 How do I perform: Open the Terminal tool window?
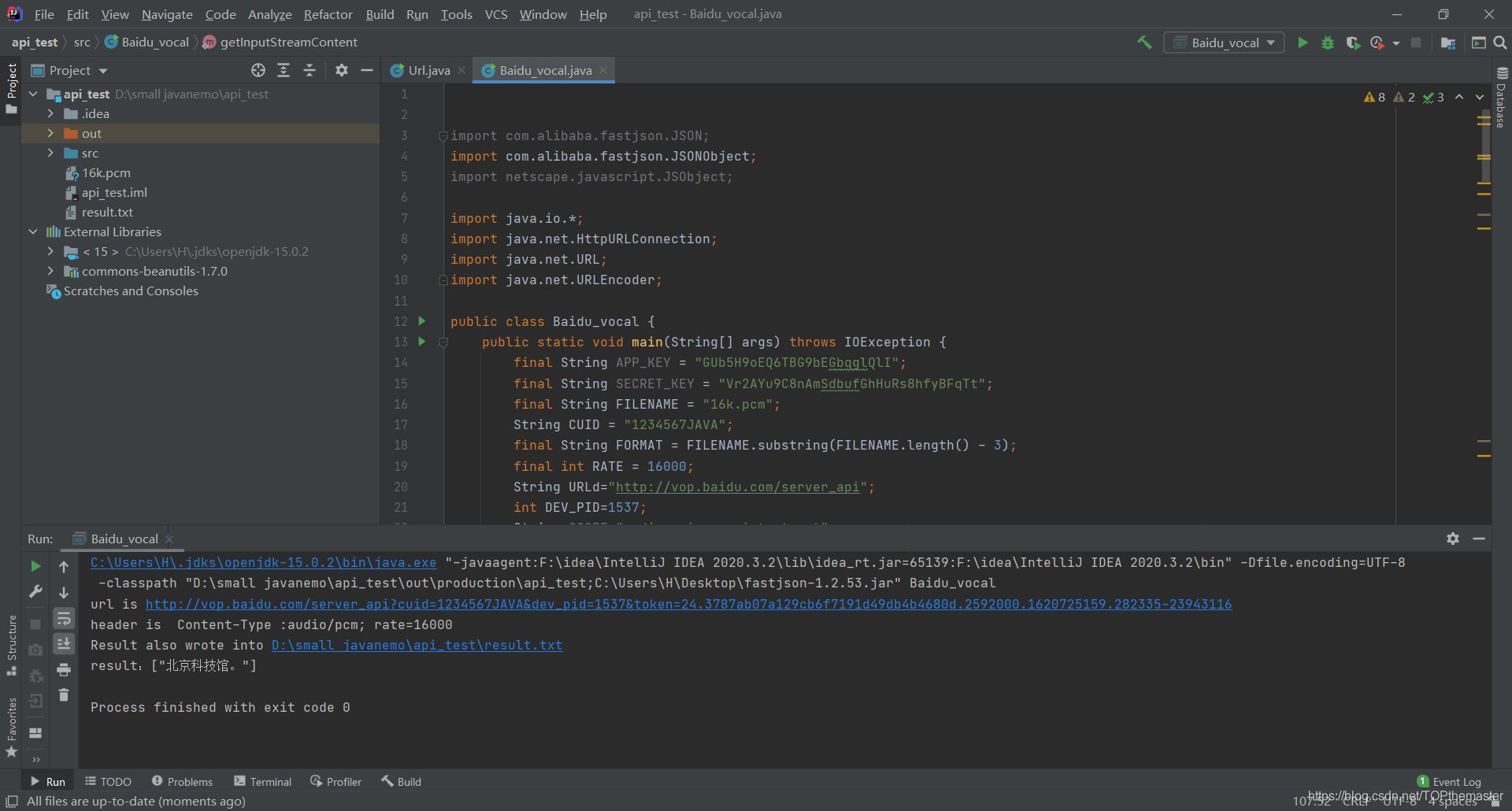[262, 781]
